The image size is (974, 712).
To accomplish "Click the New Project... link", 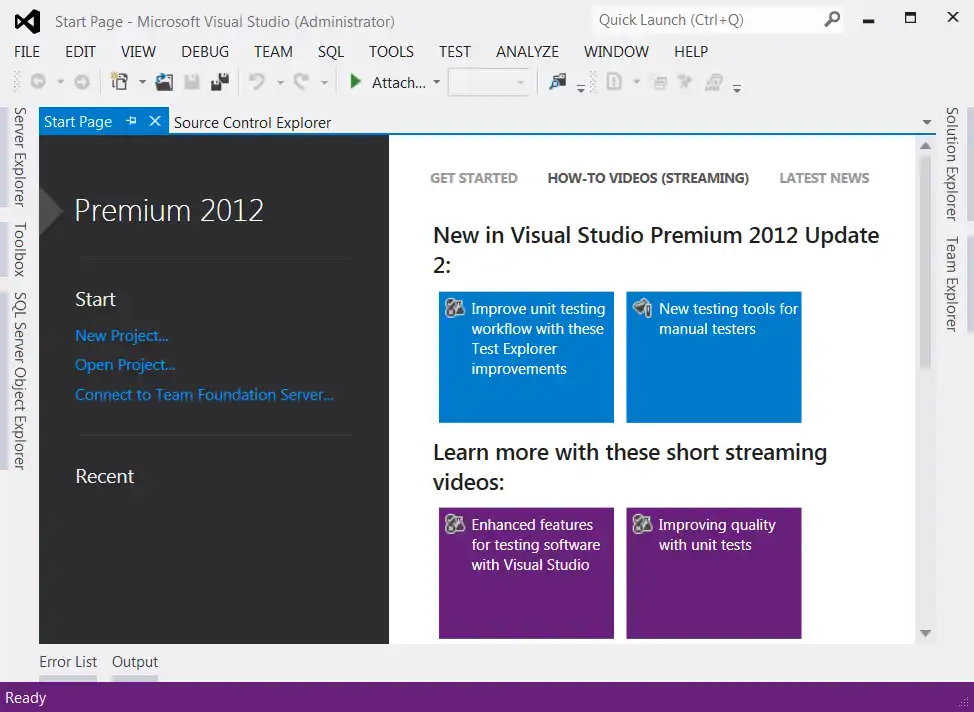I will click(122, 335).
